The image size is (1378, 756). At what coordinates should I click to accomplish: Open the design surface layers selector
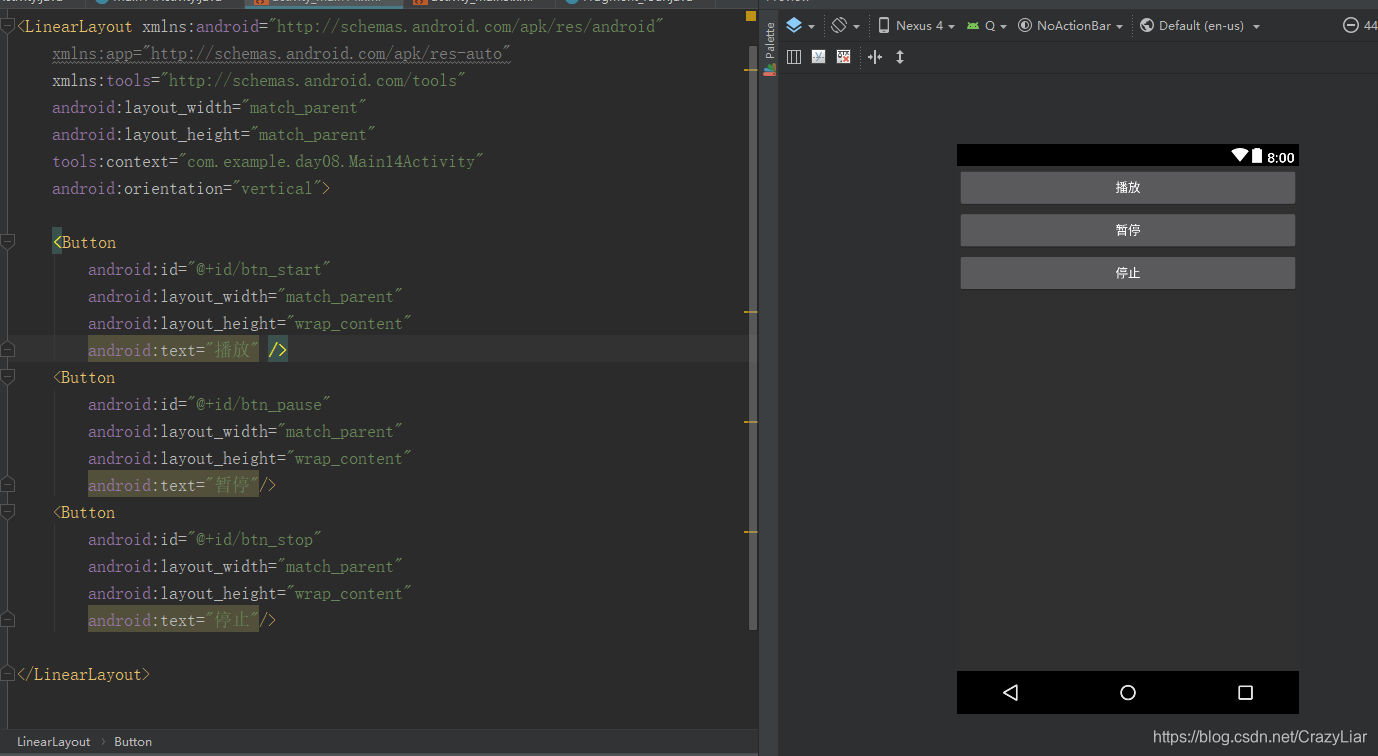[x=800, y=25]
